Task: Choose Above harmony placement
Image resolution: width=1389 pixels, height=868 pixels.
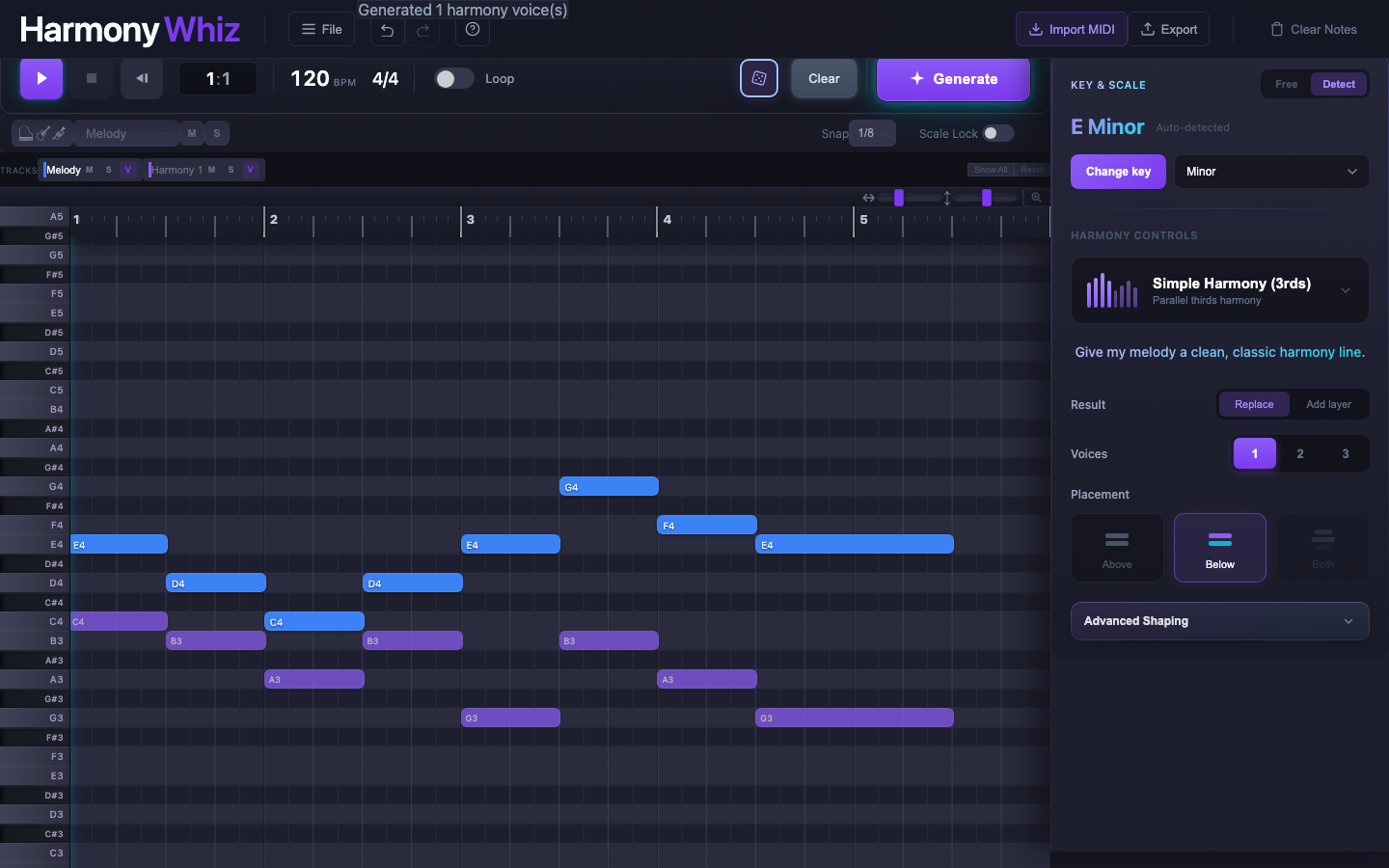Action: (x=1117, y=548)
